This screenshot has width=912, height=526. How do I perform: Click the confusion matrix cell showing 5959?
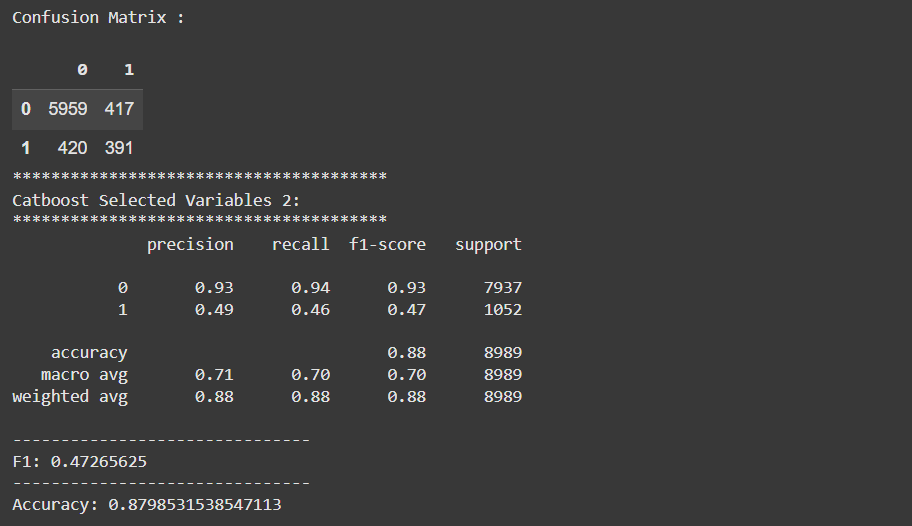coord(68,108)
